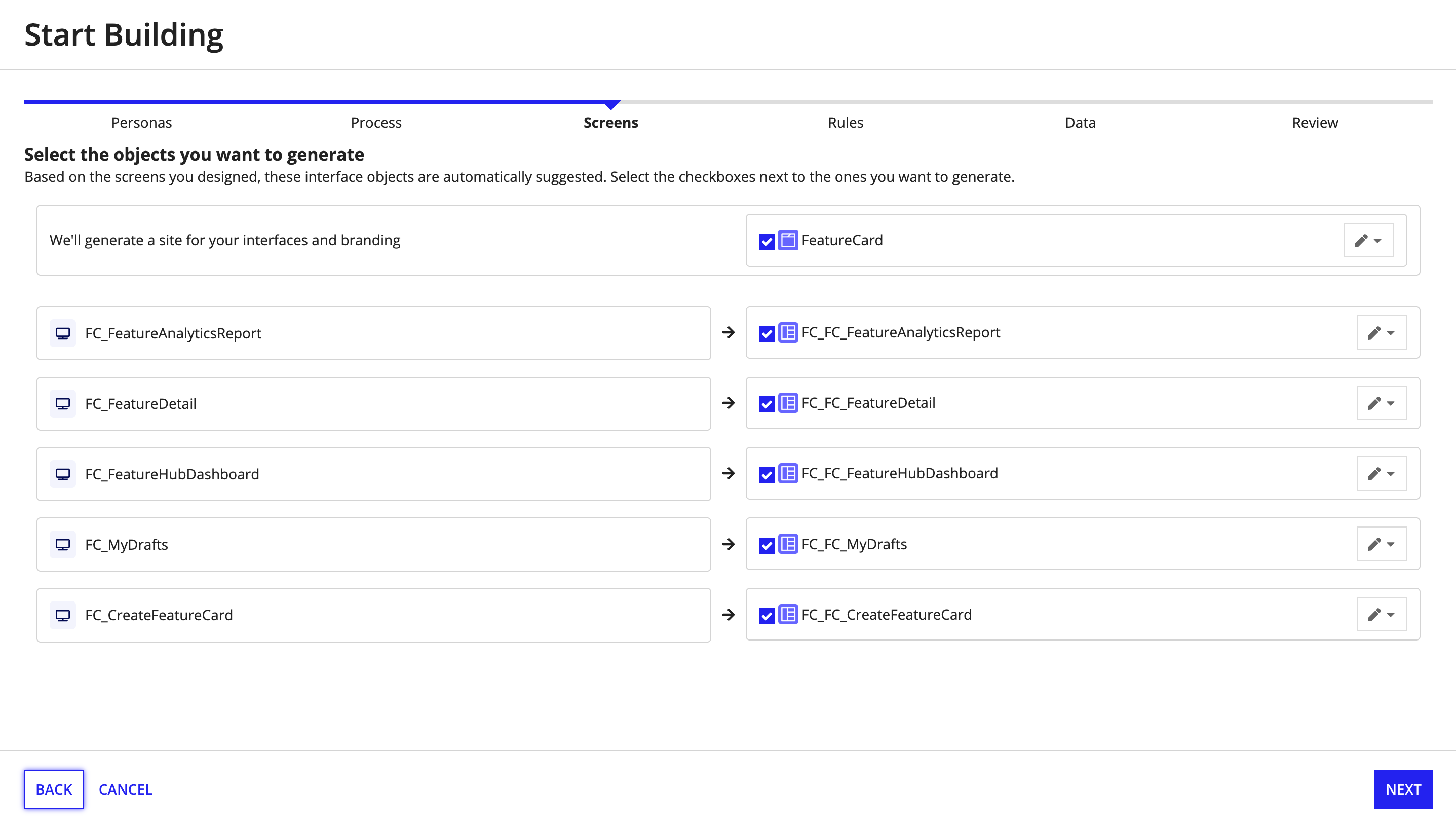
Task: Click the 'We'll generate a site' description text
Action: (225, 241)
